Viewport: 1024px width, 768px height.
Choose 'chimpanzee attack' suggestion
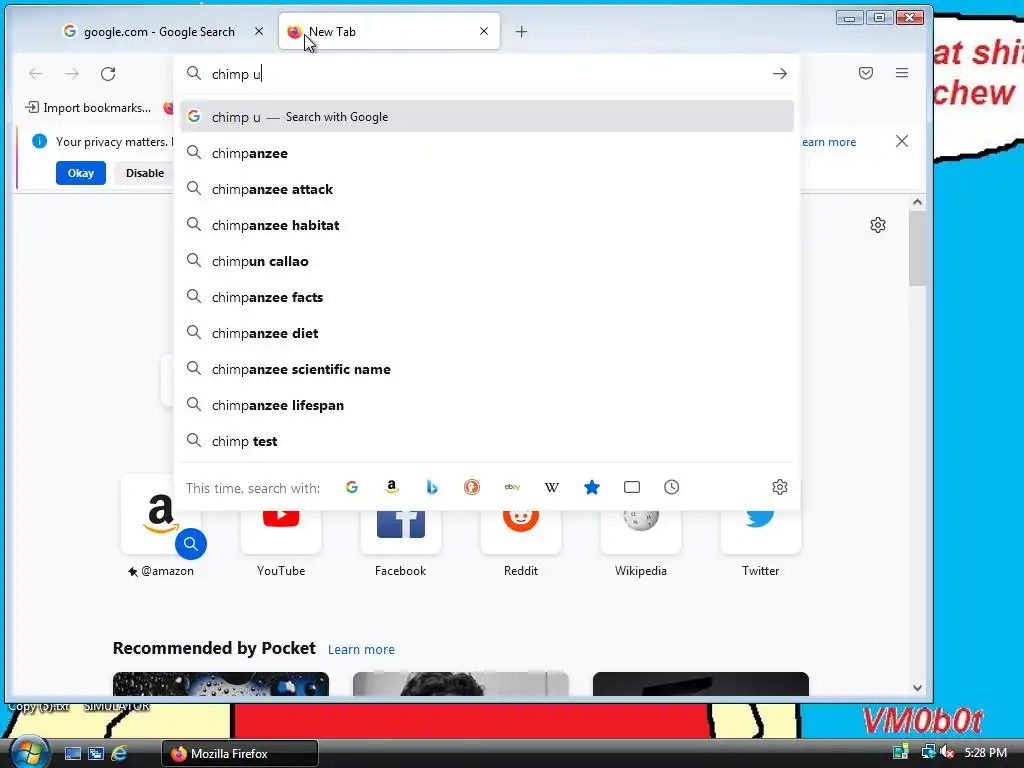click(x=487, y=189)
